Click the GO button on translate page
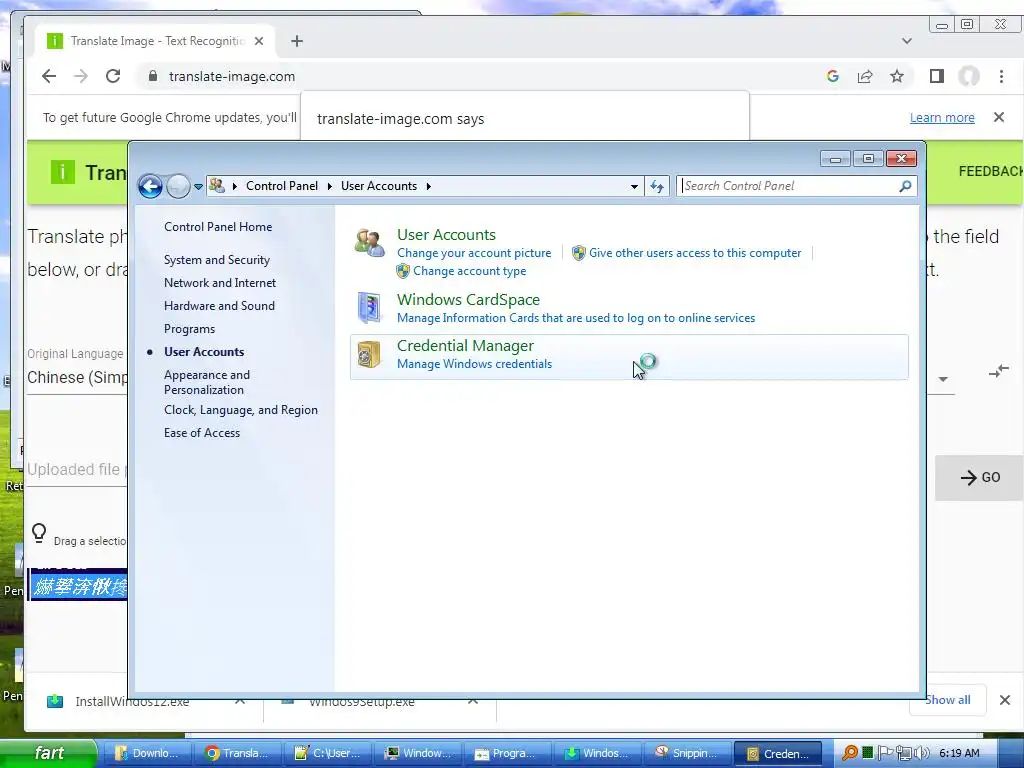1024x768 pixels. click(980, 477)
